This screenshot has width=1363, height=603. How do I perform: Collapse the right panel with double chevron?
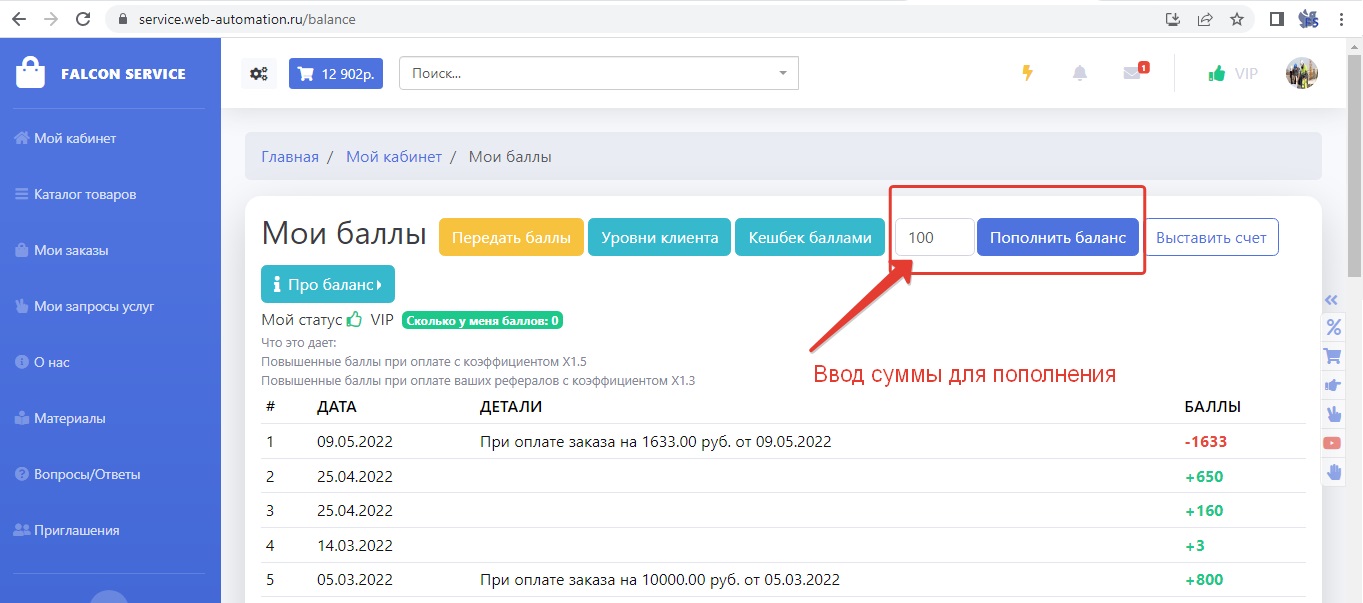(1331, 300)
